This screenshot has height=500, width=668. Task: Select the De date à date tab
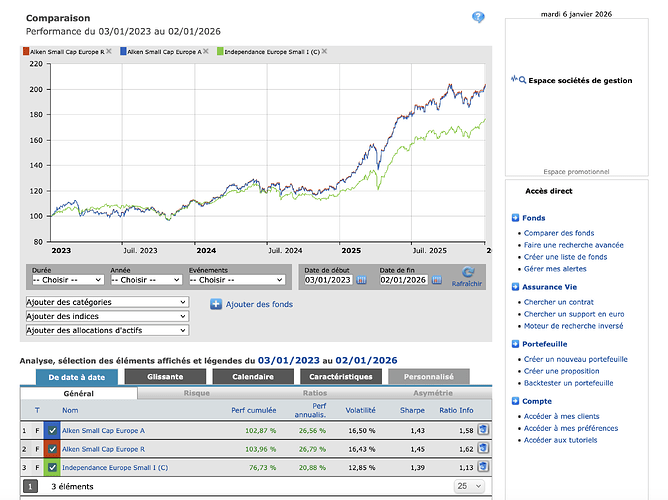(x=77, y=377)
